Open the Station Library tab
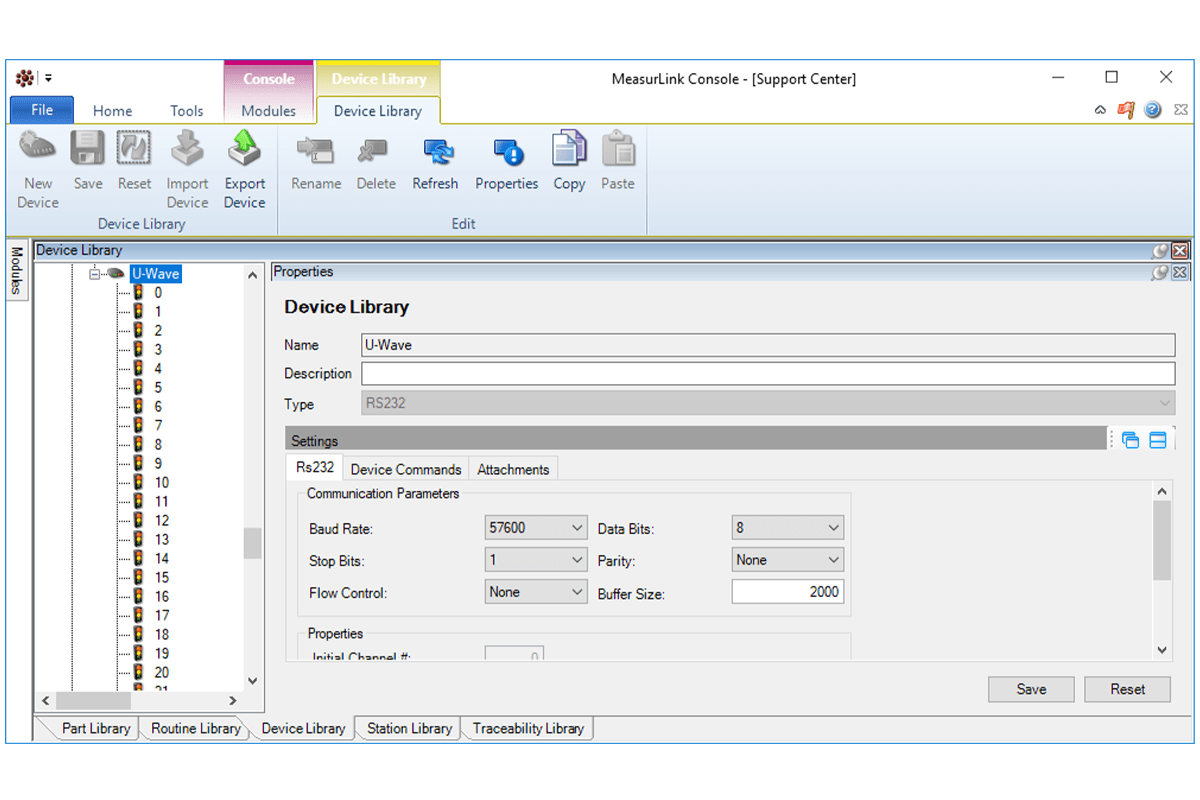The width and height of the screenshot is (1200, 800). tap(409, 728)
